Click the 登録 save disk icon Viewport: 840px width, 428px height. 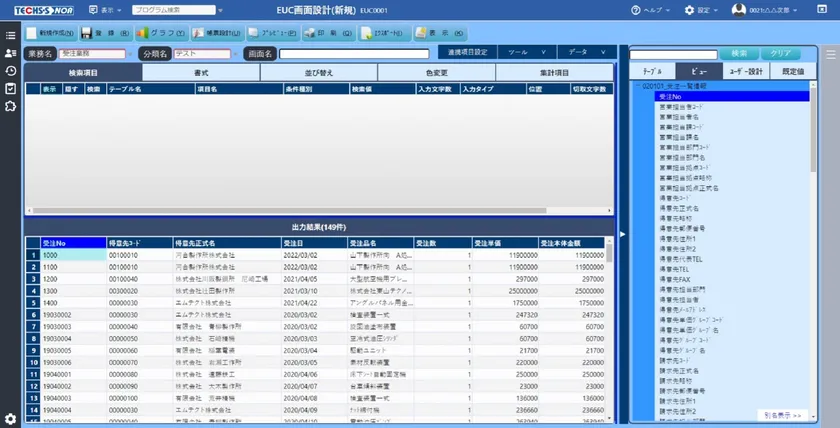(x=102, y=33)
